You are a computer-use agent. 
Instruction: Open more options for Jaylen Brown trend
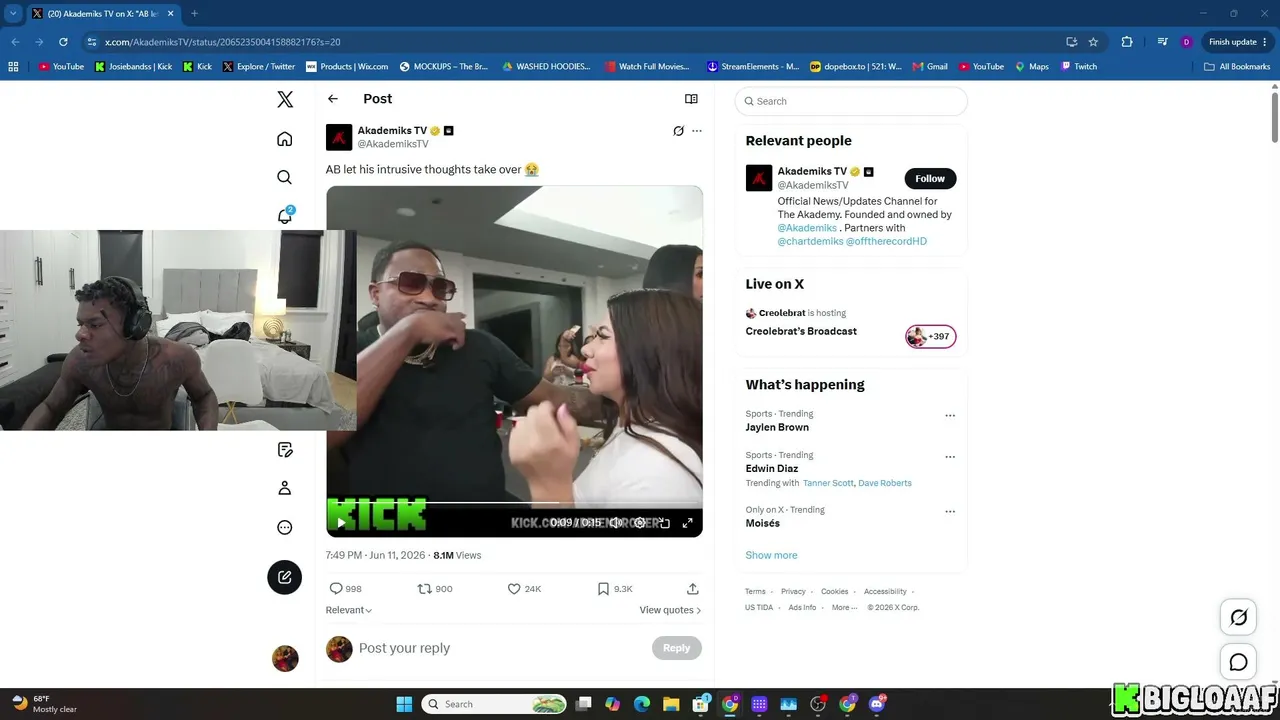click(950, 415)
